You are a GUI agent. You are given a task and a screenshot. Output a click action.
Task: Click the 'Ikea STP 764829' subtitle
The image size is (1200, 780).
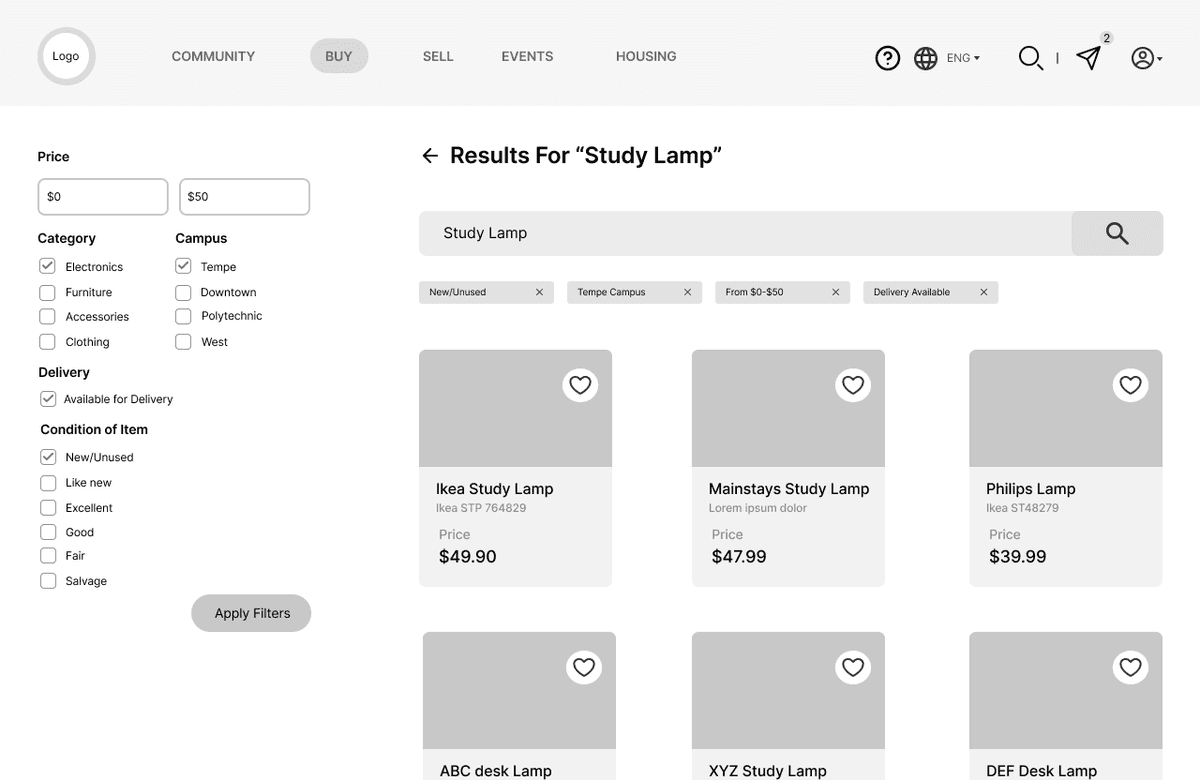pyautogui.click(x=481, y=508)
